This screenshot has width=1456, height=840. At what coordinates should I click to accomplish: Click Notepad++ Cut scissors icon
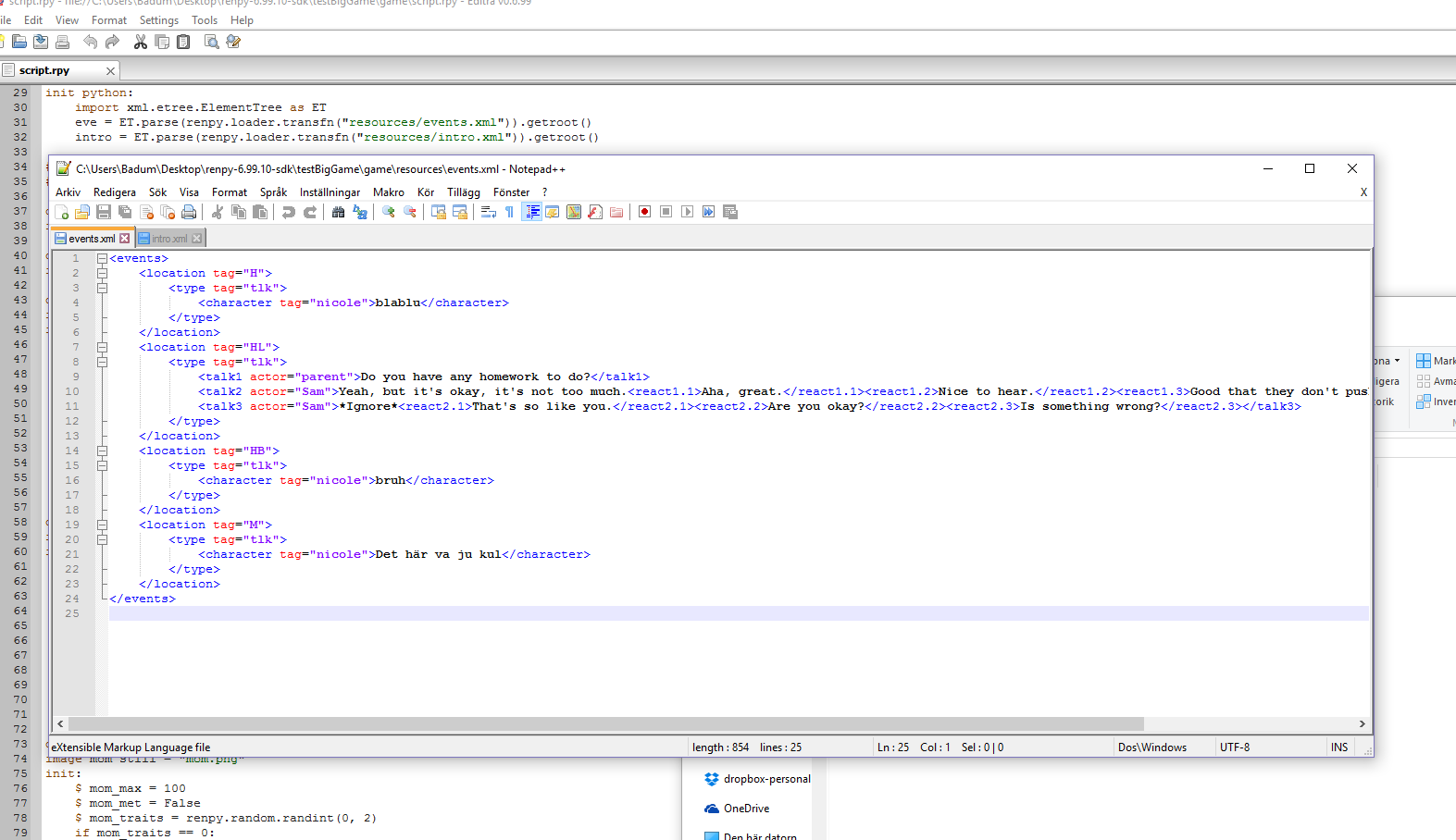218,212
